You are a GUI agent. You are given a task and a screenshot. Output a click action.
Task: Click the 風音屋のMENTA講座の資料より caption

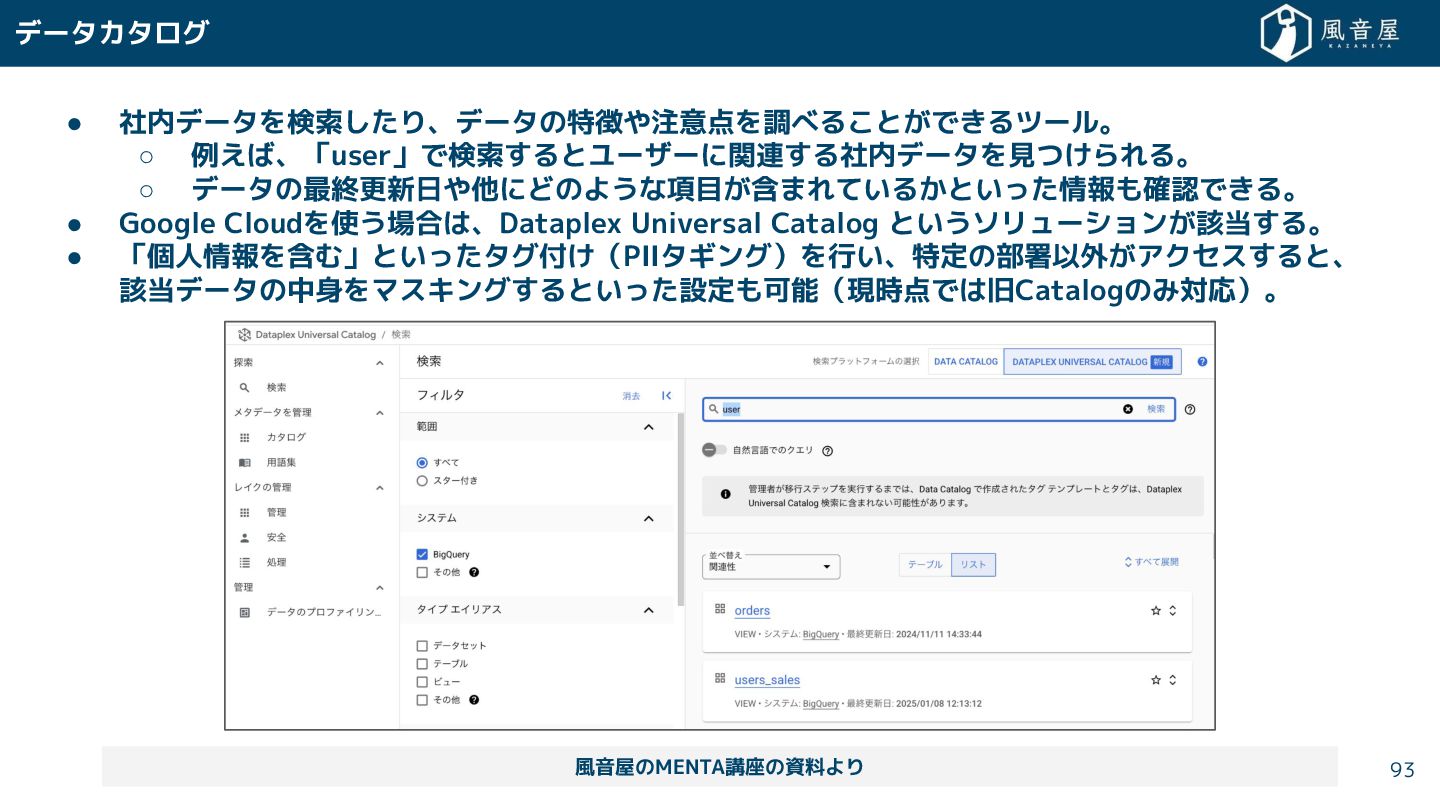click(719, 767)
